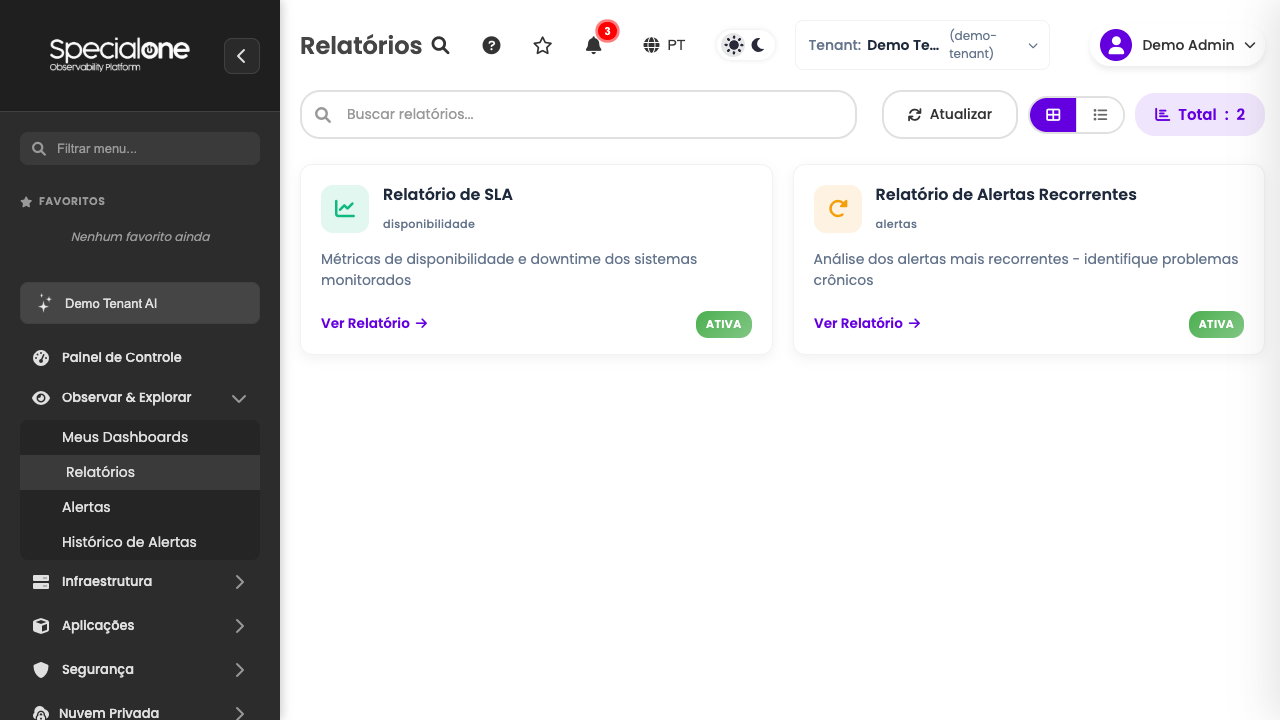1280x720 pixels.
Task: Open the help question mark icon
Action: click(491, 45)
